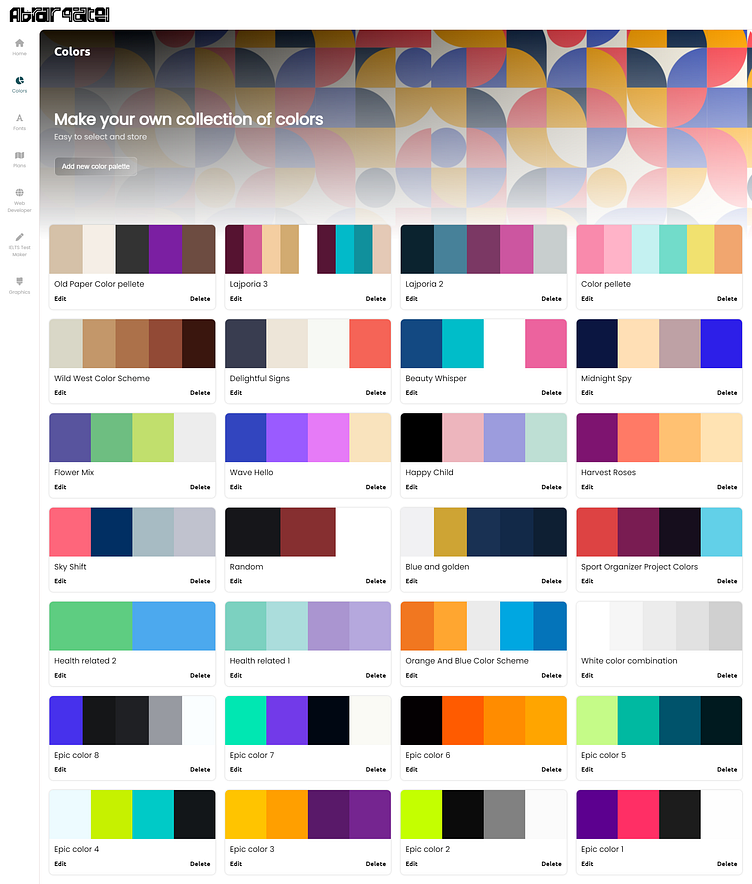The width and height of the screenshot is (752, 884).
Task: Delete the Happy Child palette
Action: [x=551, y=487]
